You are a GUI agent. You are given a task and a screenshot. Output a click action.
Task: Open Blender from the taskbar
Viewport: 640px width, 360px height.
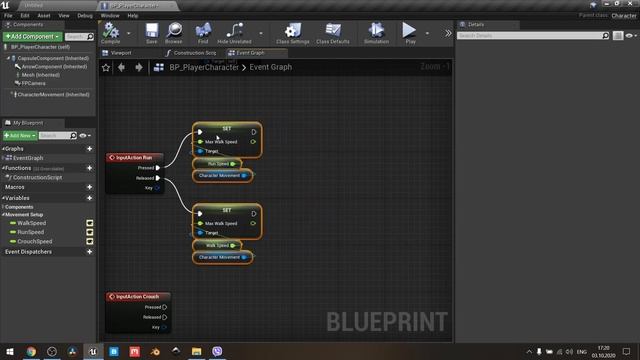click(155, 351)
